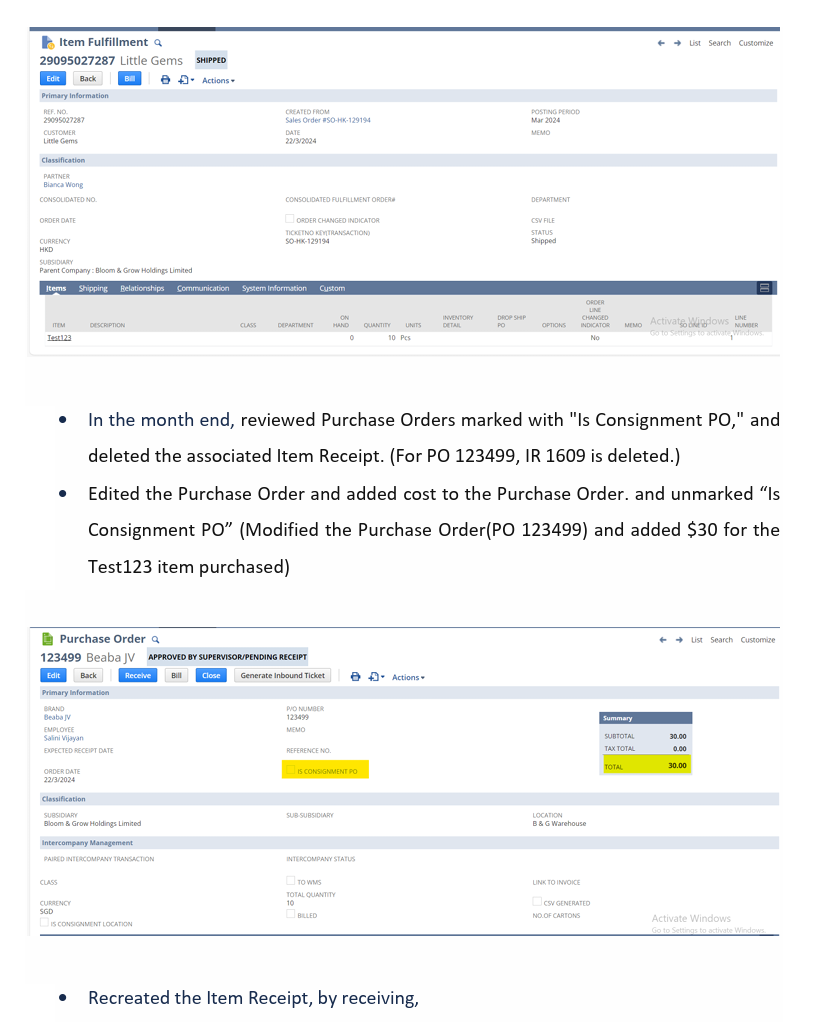
Task: Click the search magnifier beside Purchase Order title
Action: point(155,639)
